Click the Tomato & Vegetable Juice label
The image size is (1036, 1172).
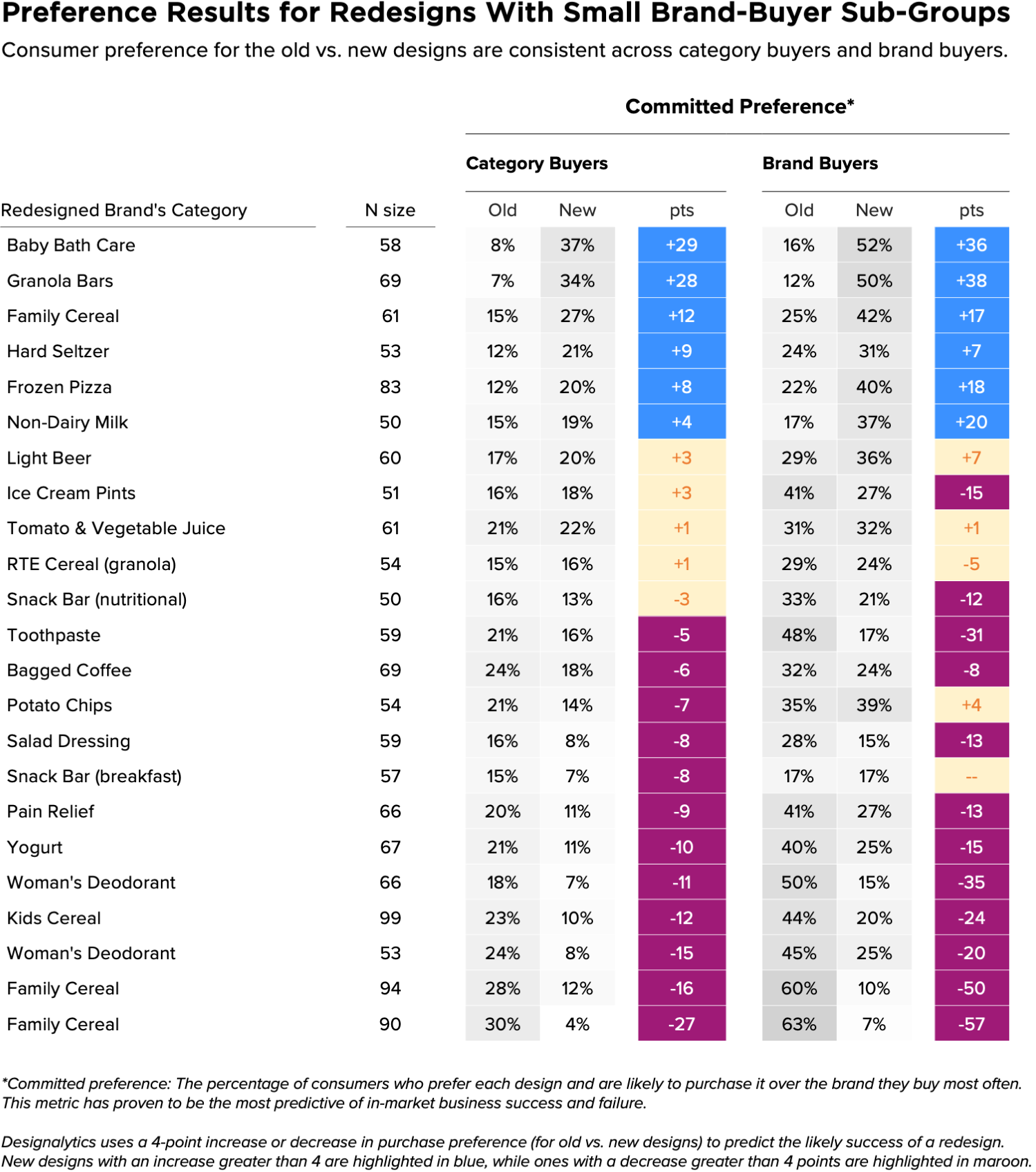pos(116,529)
